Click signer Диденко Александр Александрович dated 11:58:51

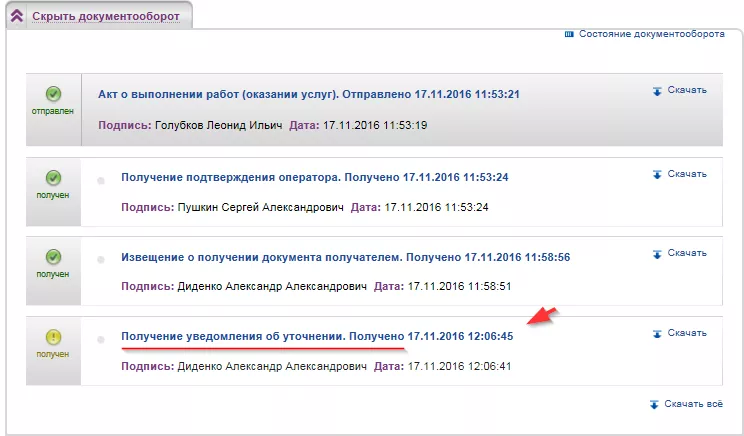pyautogui.click(x=272, y=287)
